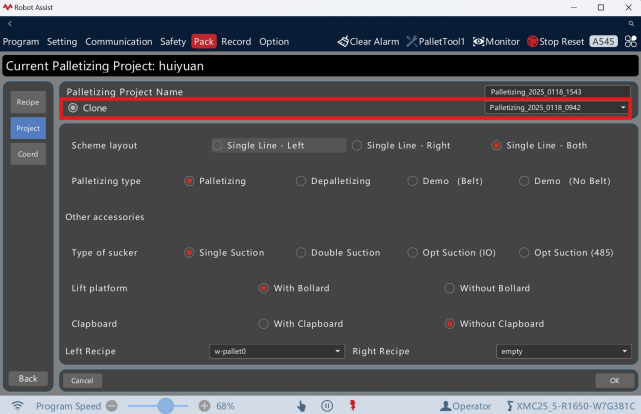Click the Current Palletizing Project header

pos(320,66)
